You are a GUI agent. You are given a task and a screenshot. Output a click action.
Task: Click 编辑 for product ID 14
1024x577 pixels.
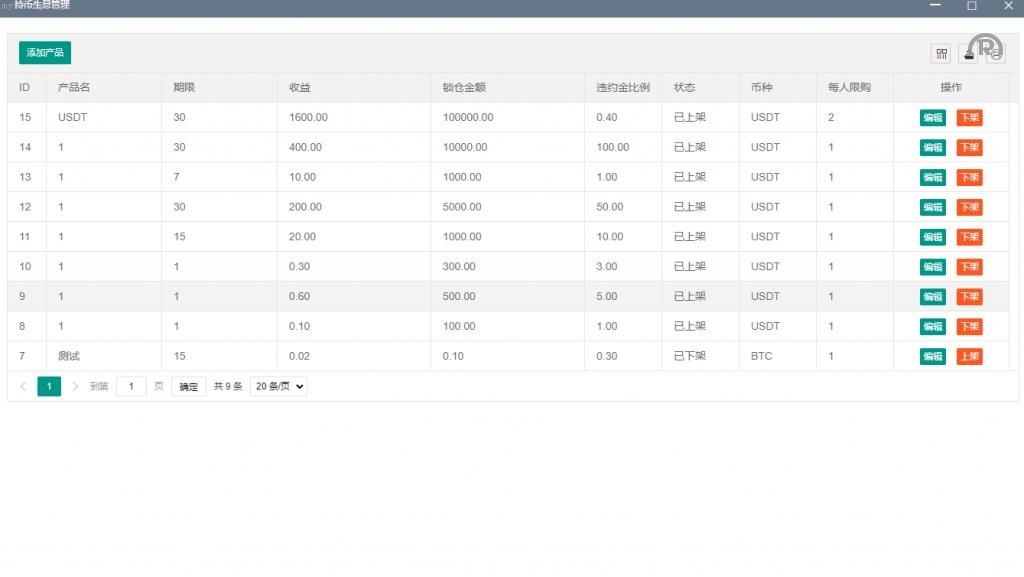932,148
